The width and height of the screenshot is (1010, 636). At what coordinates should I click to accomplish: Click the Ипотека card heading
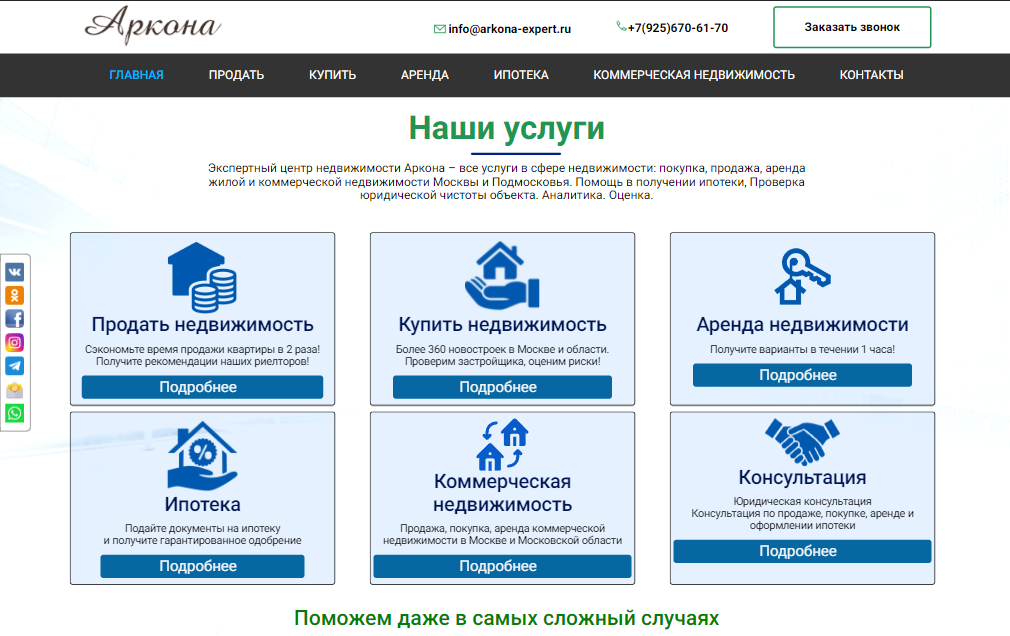coord(202,504)
